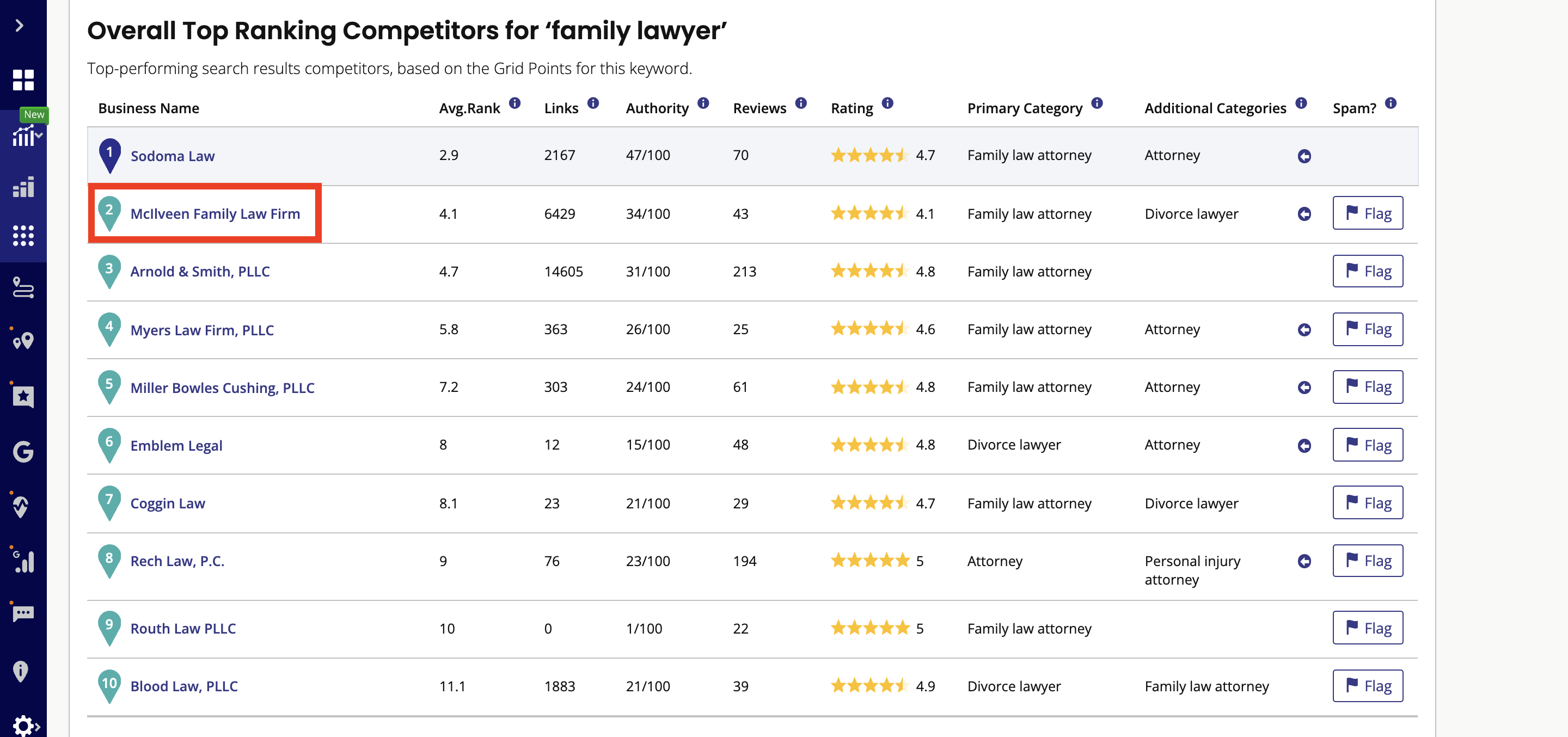Show info tooltip for Additional Categories column
The width and height of the screenshot is (1568, 737).
[1301, 103]
